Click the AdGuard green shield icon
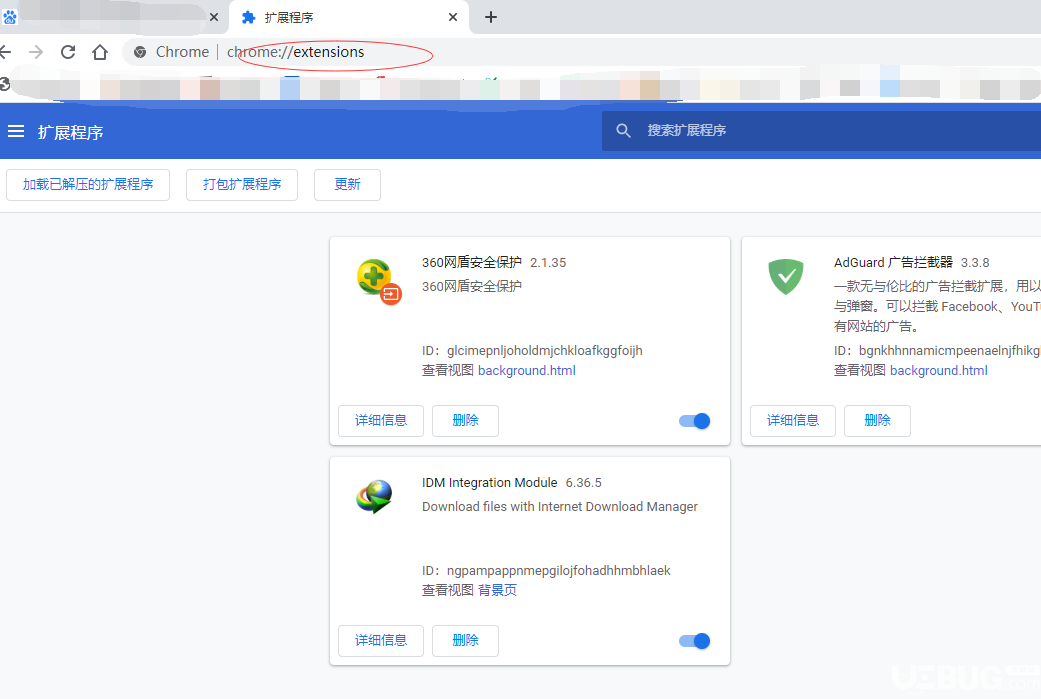This screenshot has width=1041, height=699. click(x=786, y=277)
